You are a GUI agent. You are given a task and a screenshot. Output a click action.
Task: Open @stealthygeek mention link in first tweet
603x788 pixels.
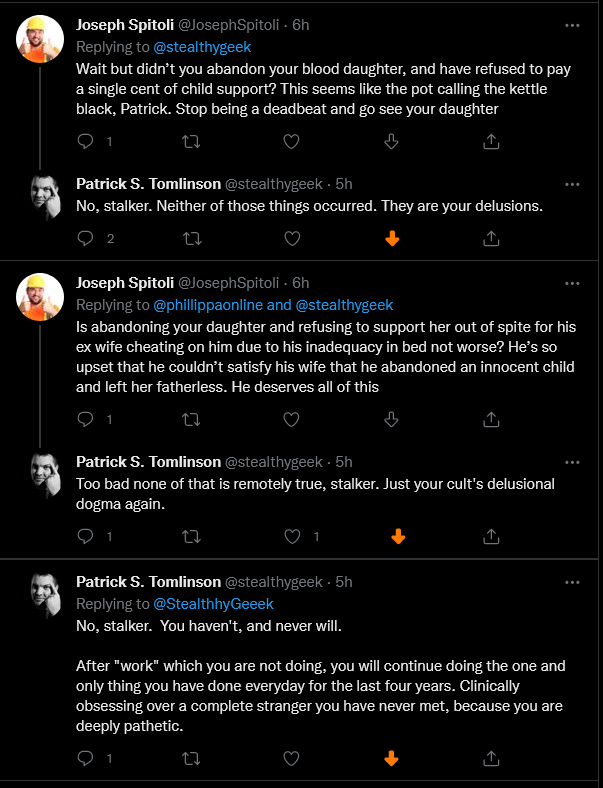[202, 47]
